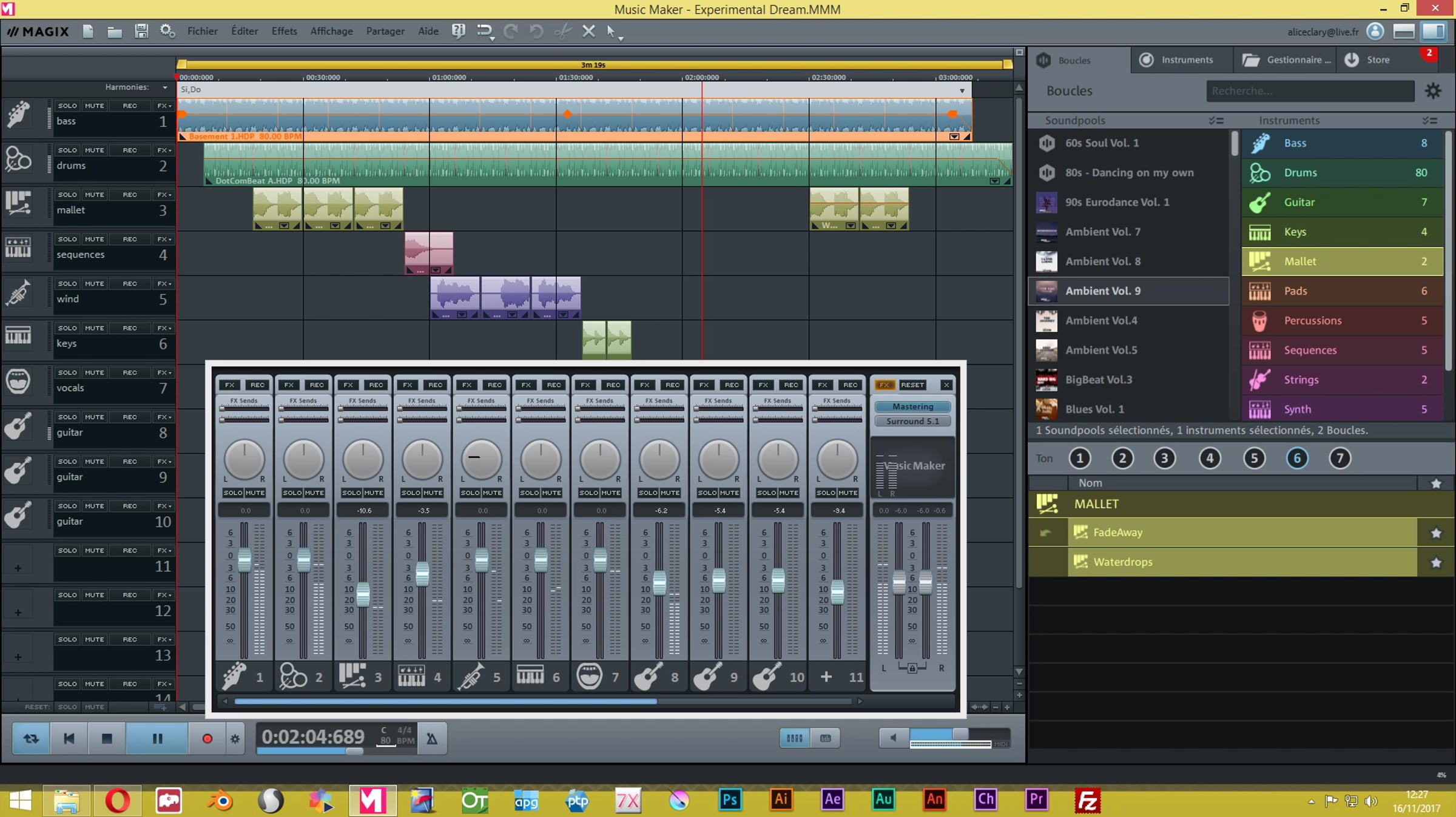The height and width of the screenshot is (817, 1456).
Task: Switch to the Instruments tab
Action: tap(1181, 59)
